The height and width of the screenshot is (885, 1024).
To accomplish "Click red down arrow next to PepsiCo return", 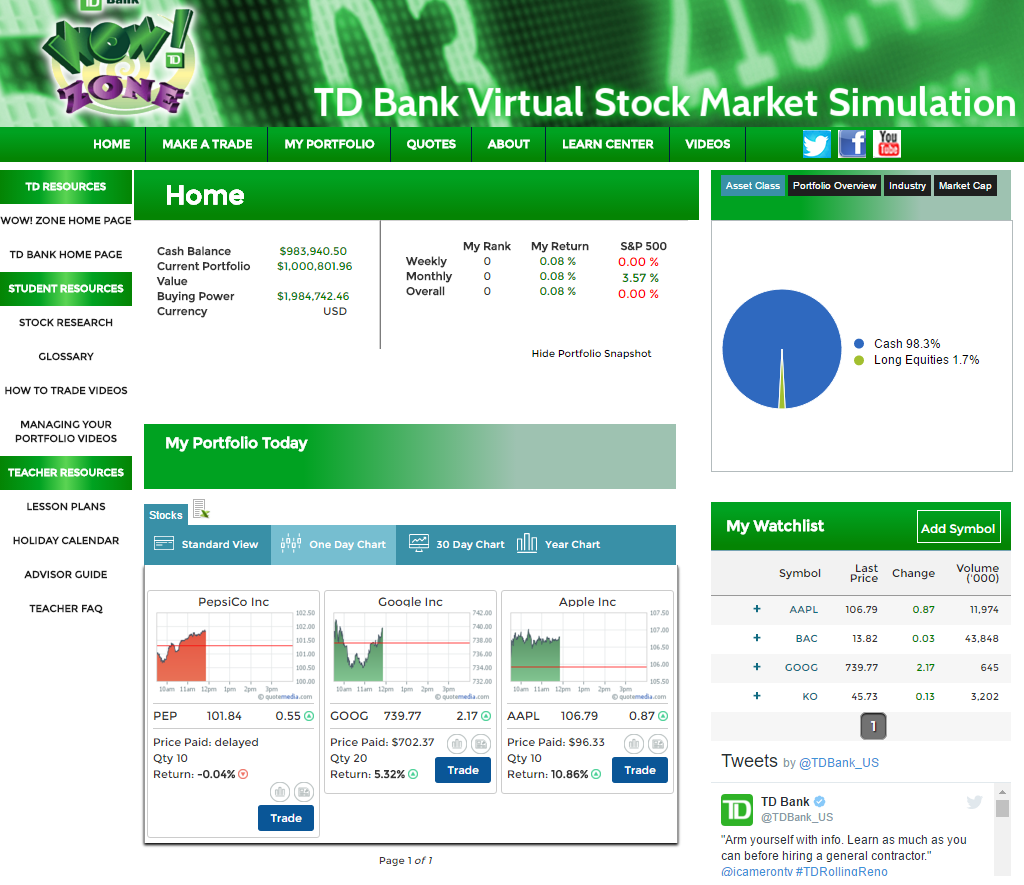I will pyautogui.click(x=243, y=774).
